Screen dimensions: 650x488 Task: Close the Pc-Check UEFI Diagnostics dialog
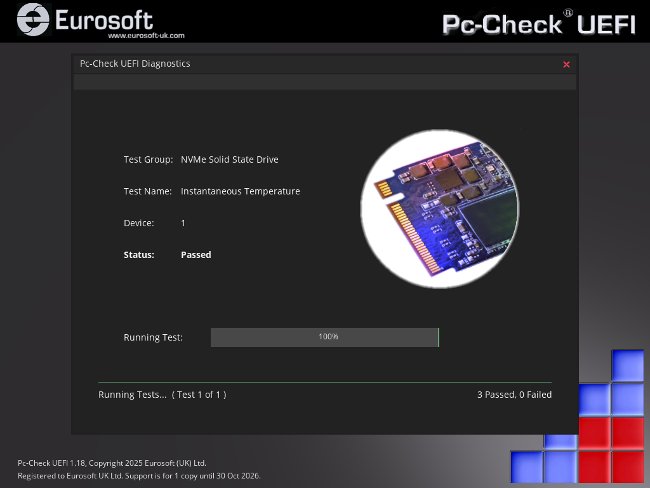(x=566, y=64)
